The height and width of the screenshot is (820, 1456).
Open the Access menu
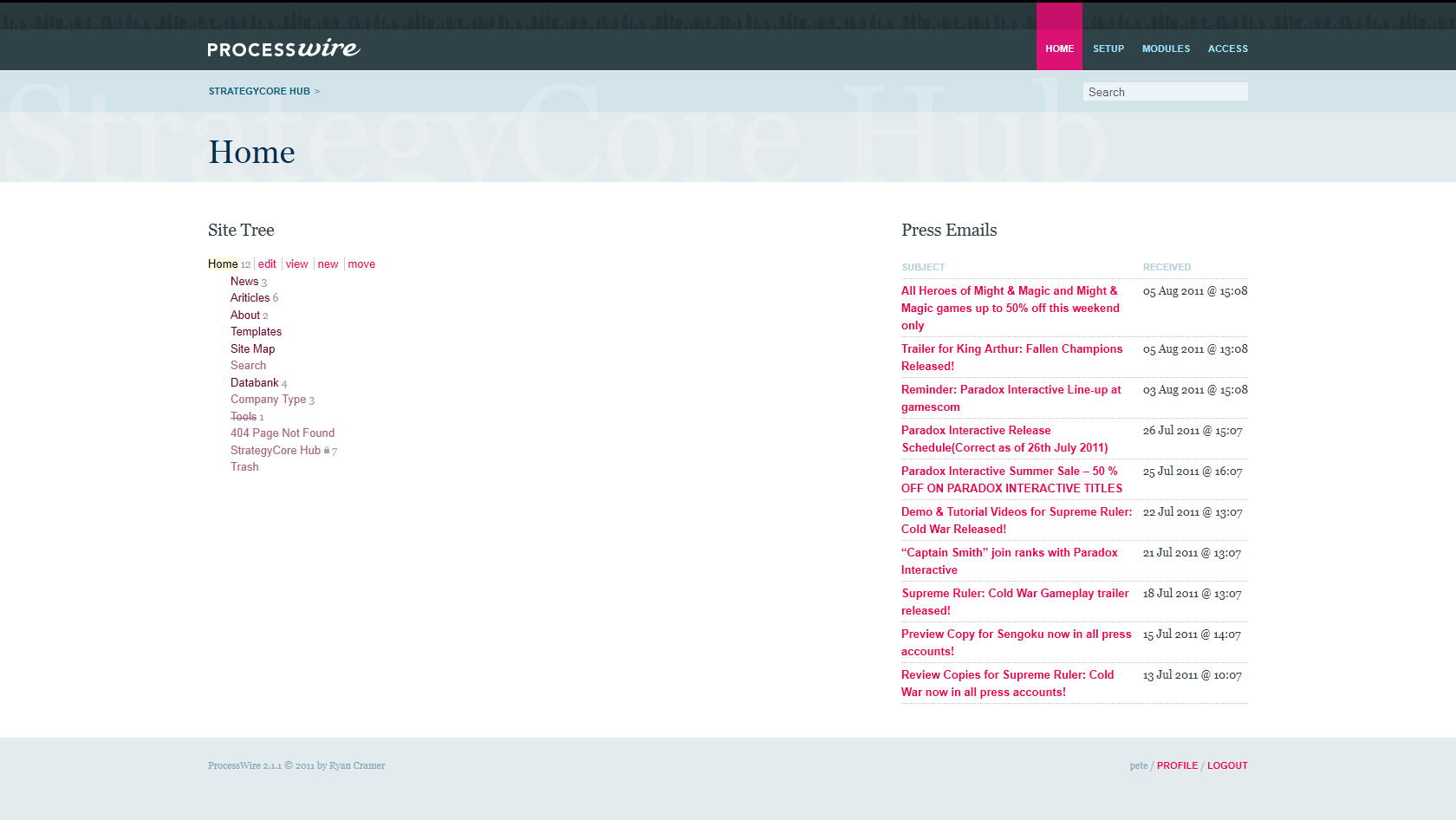coord(1228,49)
